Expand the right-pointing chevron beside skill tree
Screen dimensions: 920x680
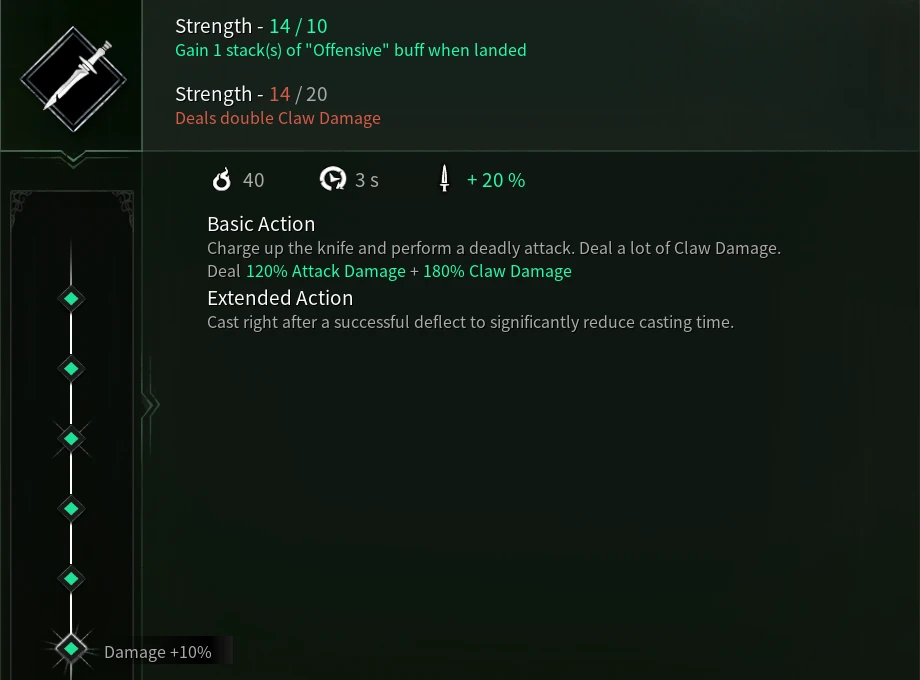click(x=151, y=404)
